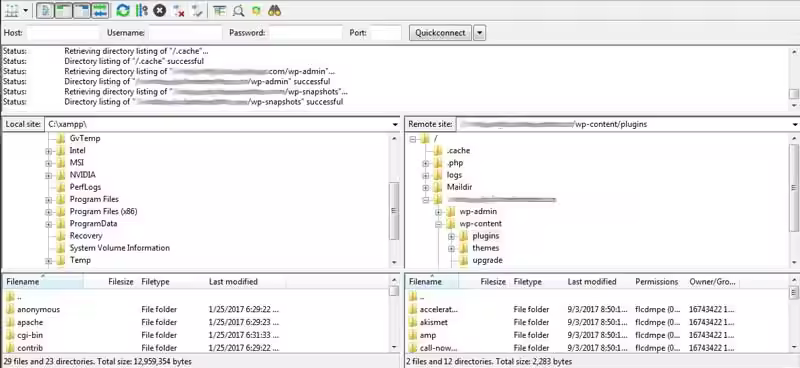800x368 pixels.
Task: Click the Quickconnect button
Action: pos(440,33)
